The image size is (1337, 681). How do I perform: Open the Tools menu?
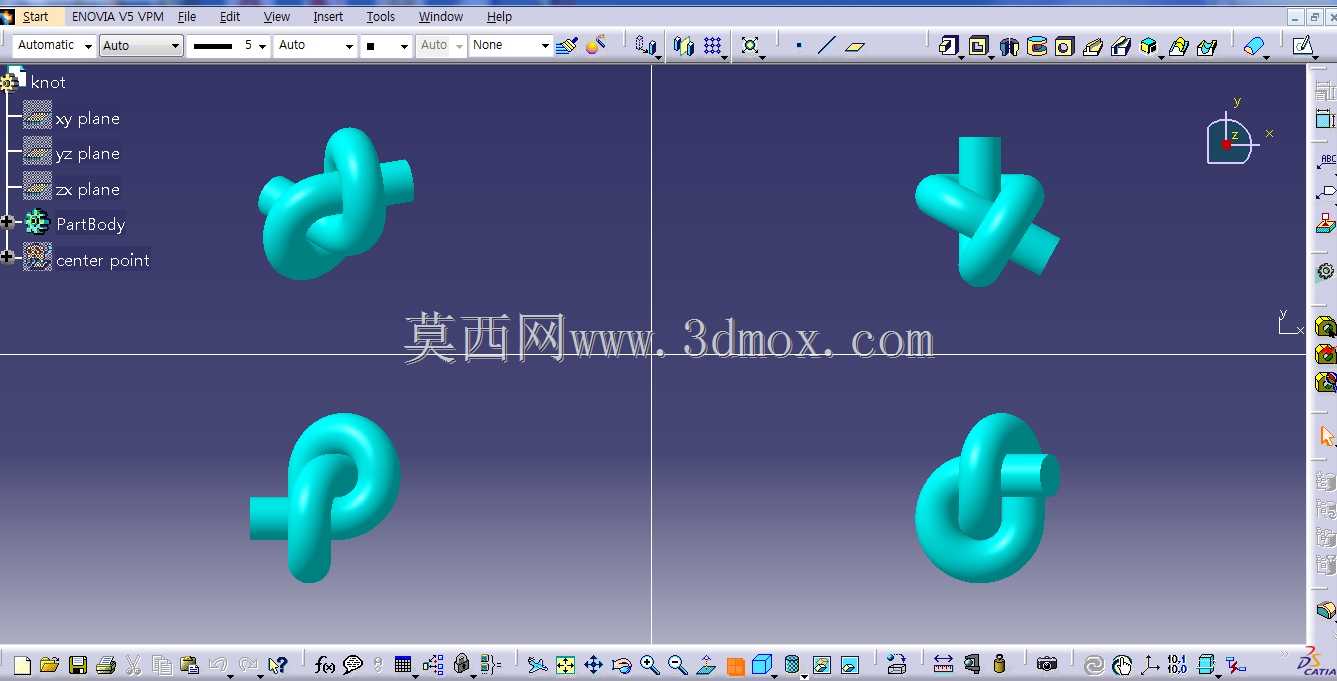coord(381,16)
